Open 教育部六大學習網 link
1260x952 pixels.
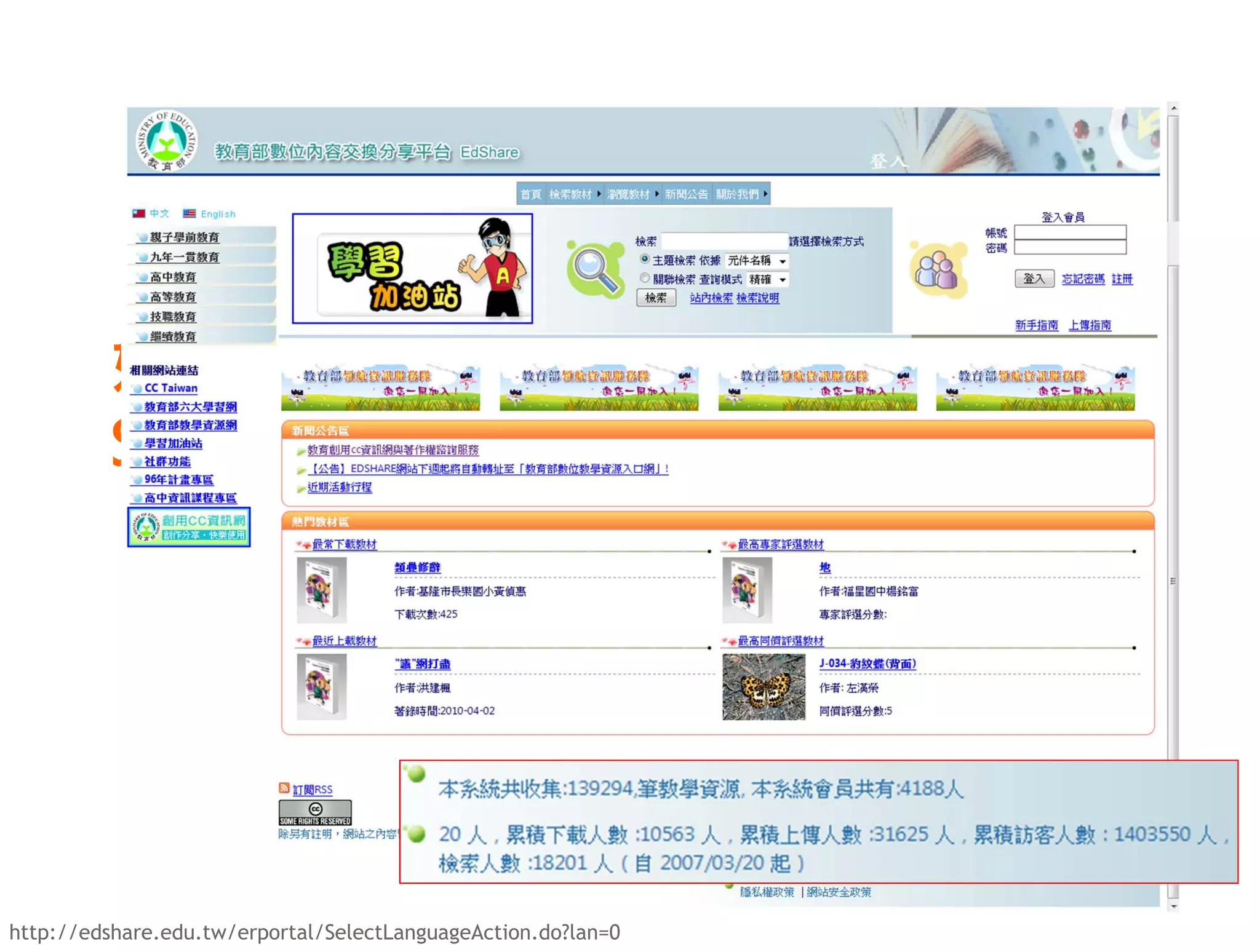coord(190,407)
